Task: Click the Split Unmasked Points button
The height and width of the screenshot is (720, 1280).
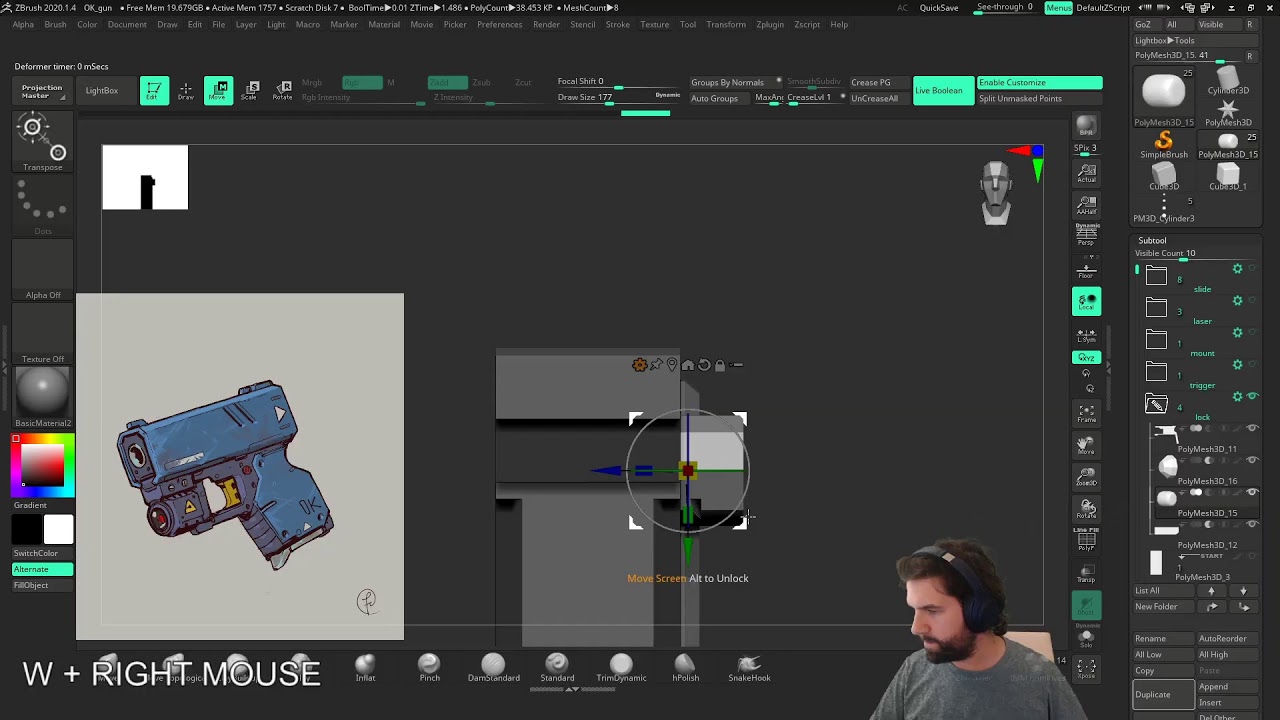Action: 1039,99
